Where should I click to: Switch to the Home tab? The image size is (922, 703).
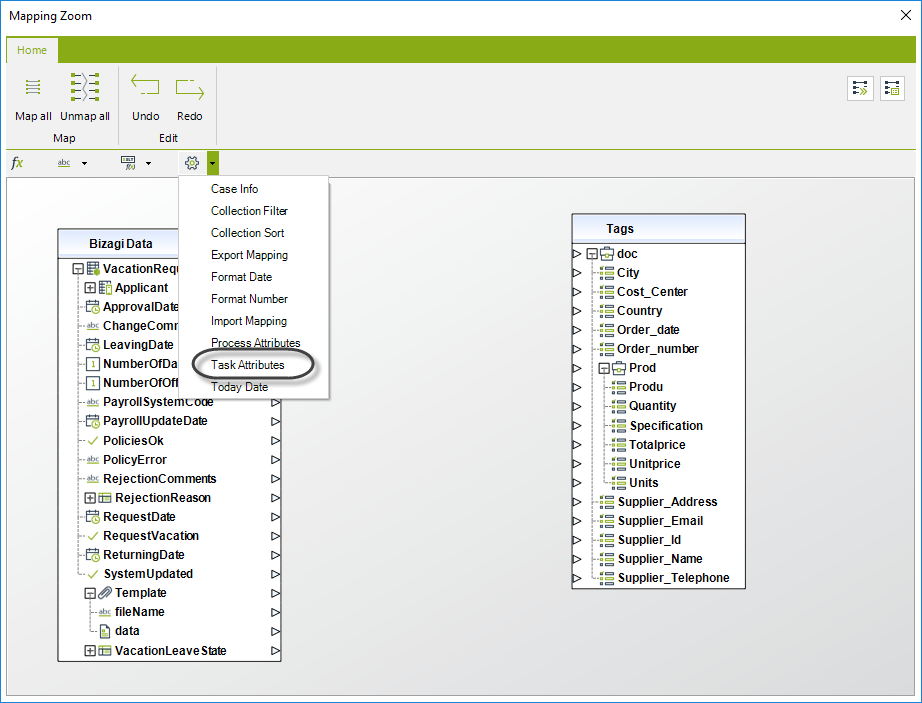pyautogui.click(x=32, y=50)
